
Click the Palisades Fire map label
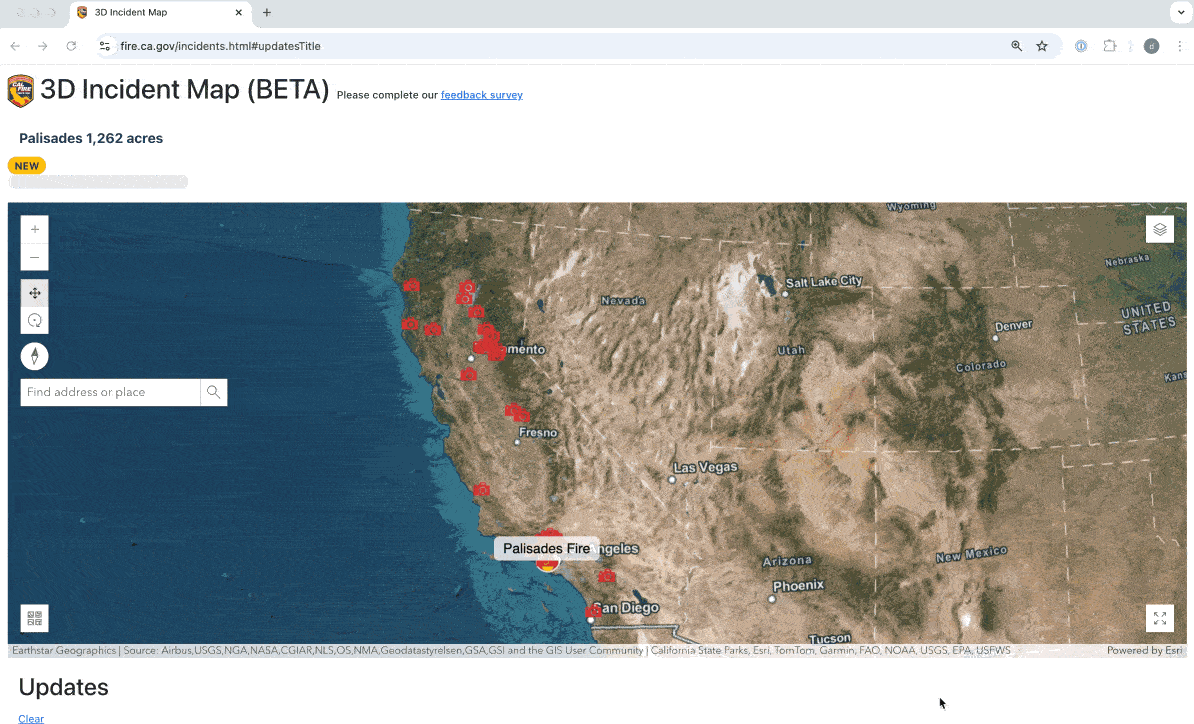[x=546, y=548]
